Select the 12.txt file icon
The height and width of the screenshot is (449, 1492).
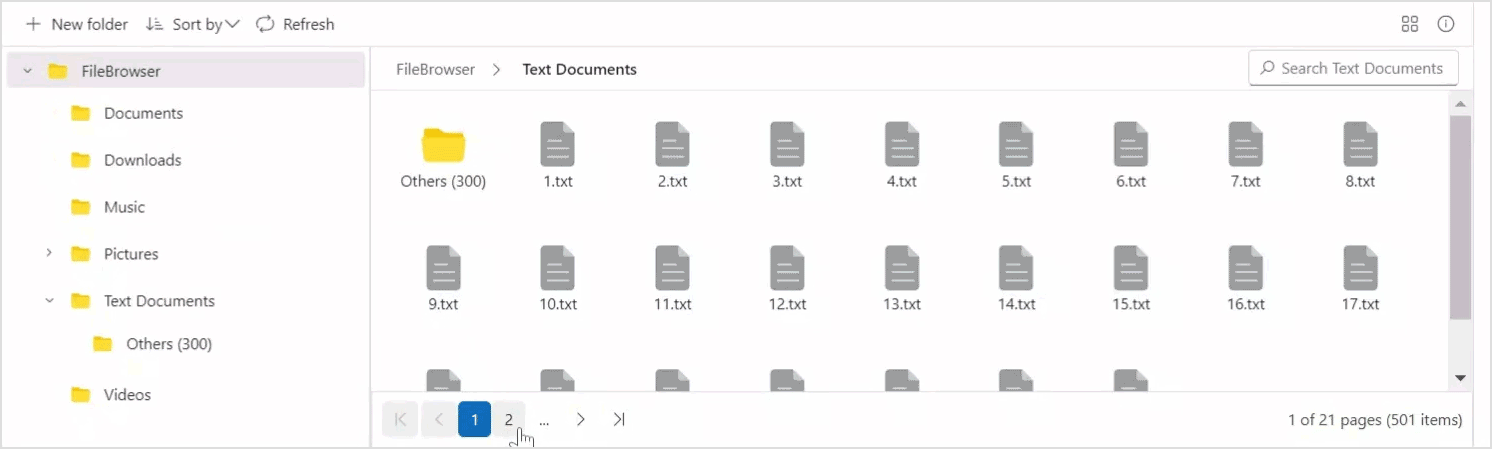click(x=787, y=267)
